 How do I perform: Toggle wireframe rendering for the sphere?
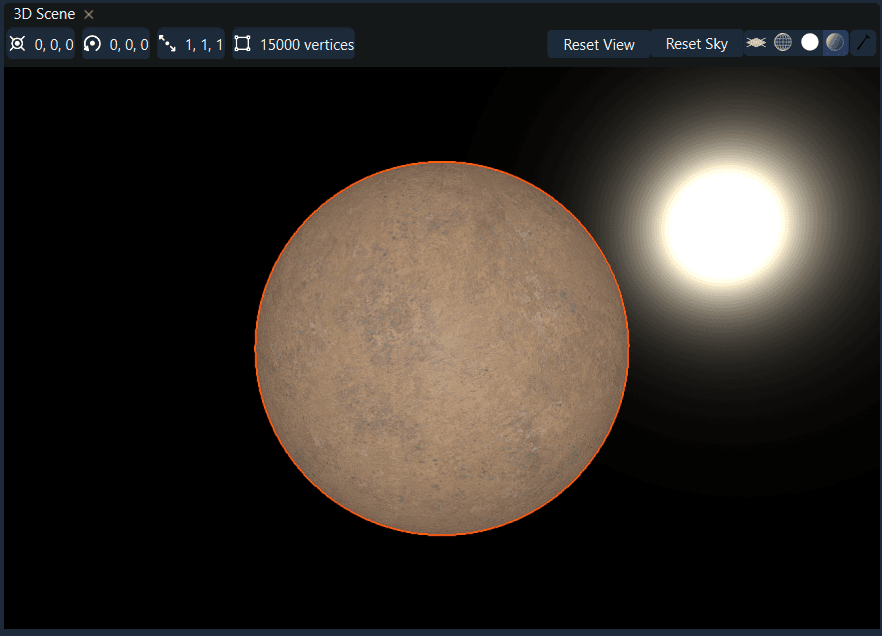coord(782,42)
